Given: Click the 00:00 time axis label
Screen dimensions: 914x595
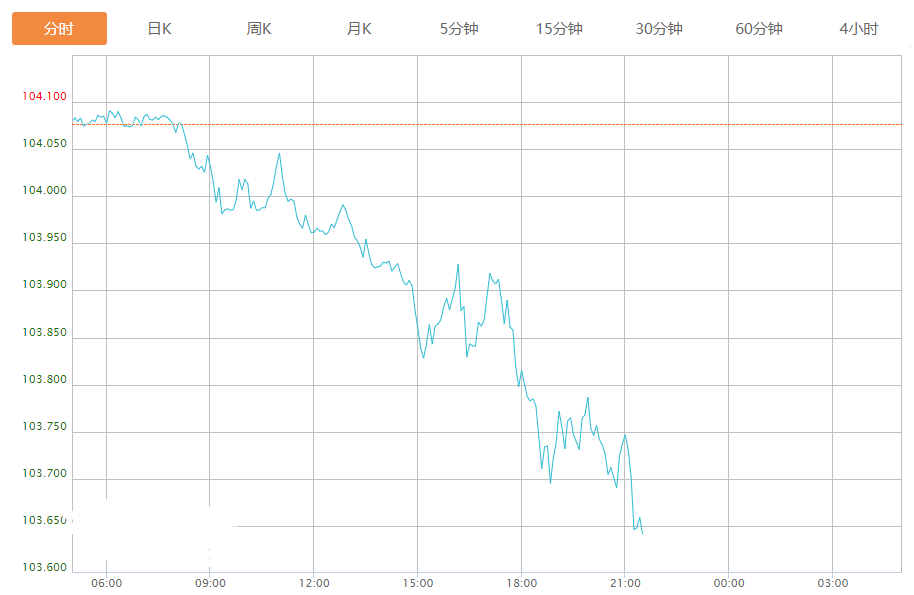Looking at the screenshot, I should 729,583.
